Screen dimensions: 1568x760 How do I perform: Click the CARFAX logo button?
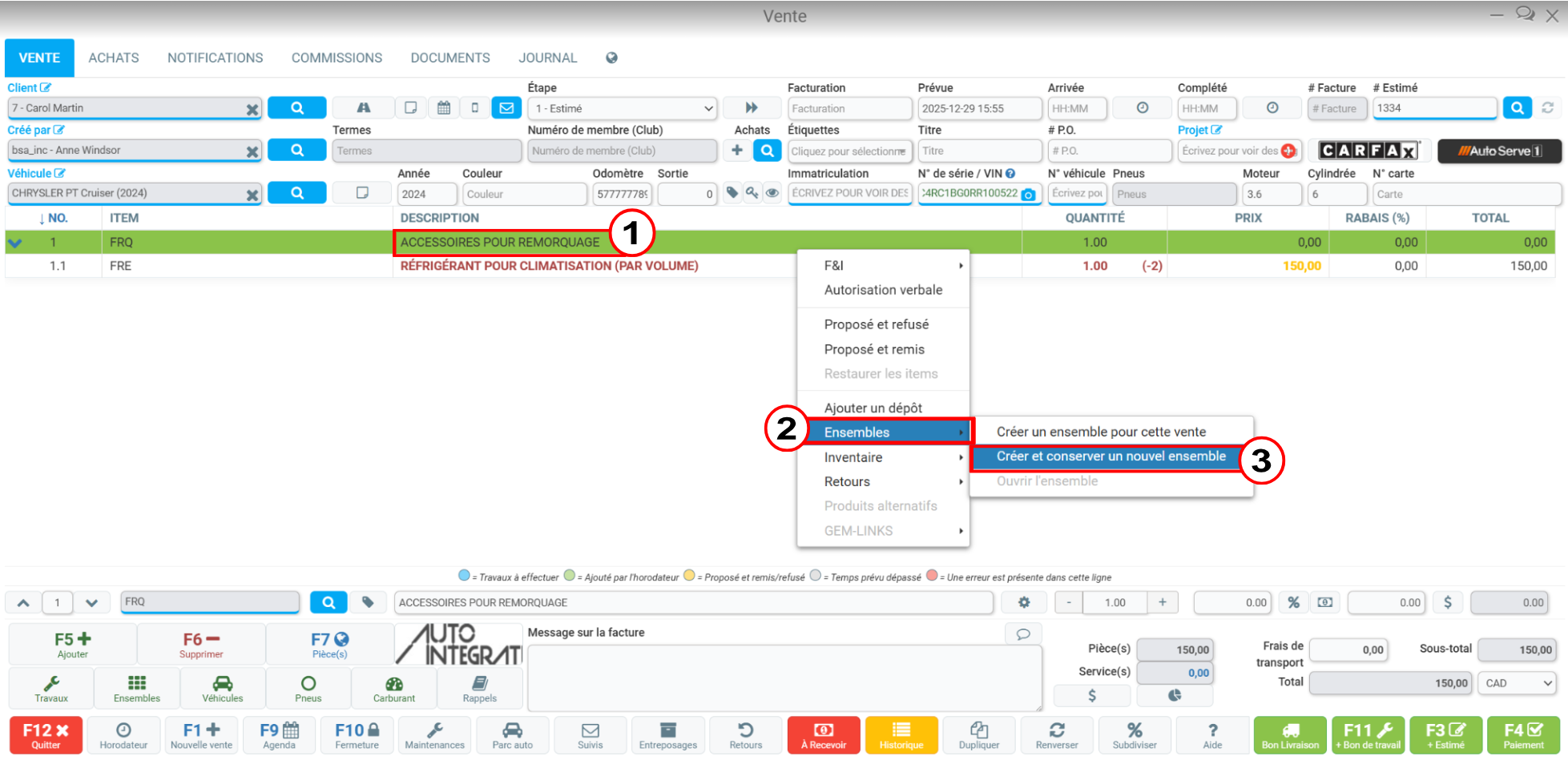pyautogui.click(x=1368, y=151)
